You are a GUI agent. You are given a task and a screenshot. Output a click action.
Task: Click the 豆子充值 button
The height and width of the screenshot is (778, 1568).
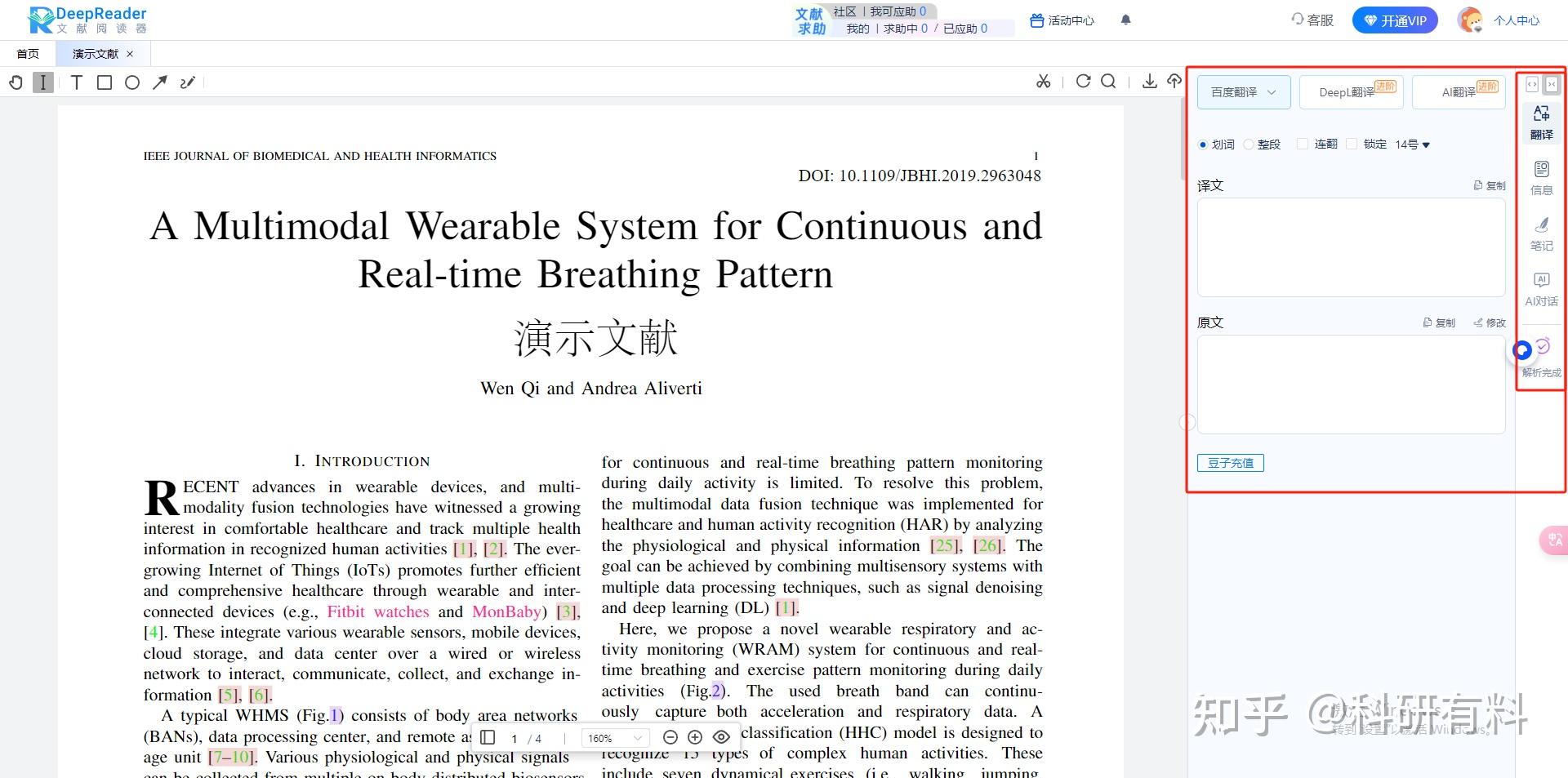(1231, 463)
